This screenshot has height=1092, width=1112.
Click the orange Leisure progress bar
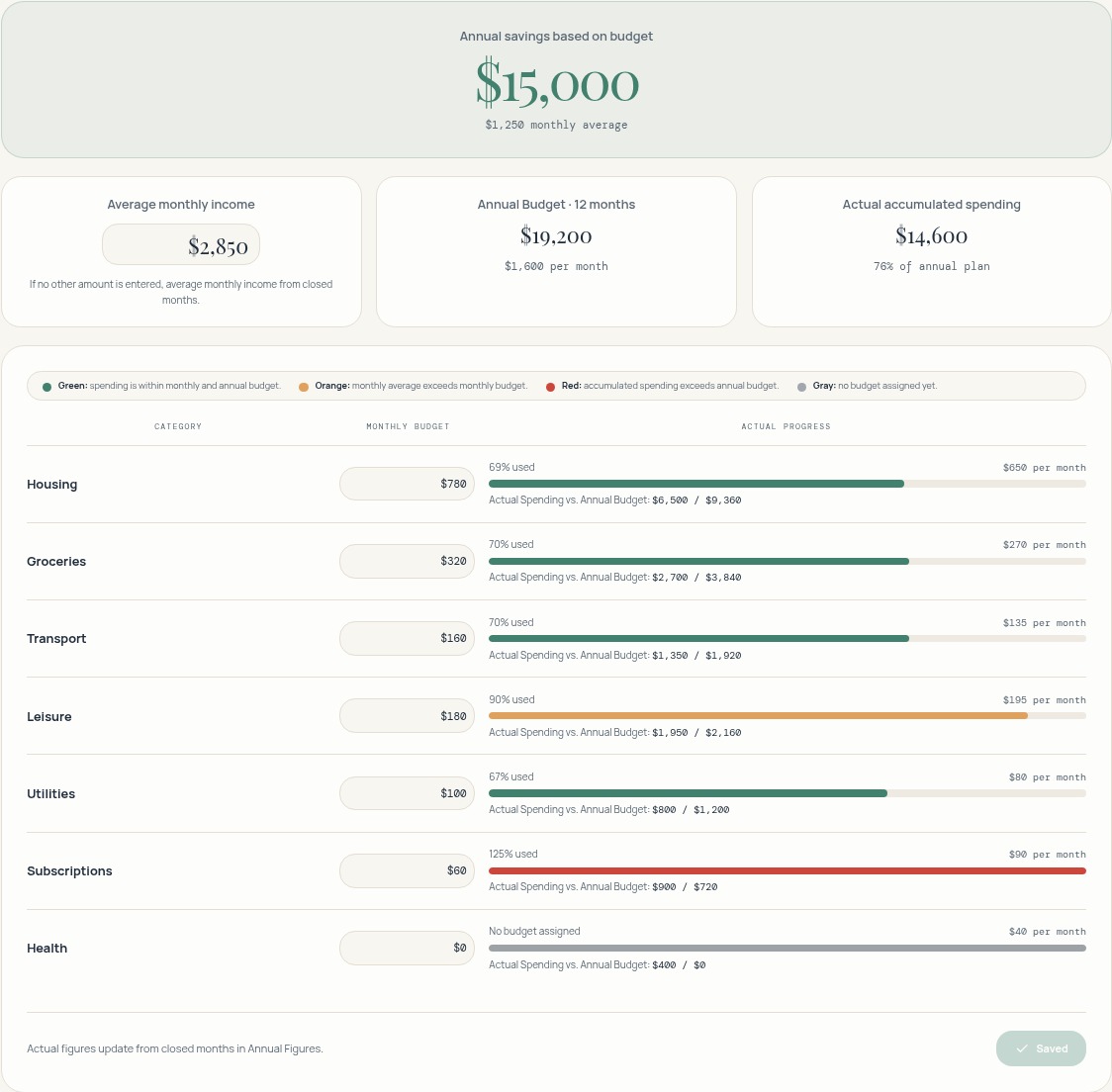click(788, 715)
